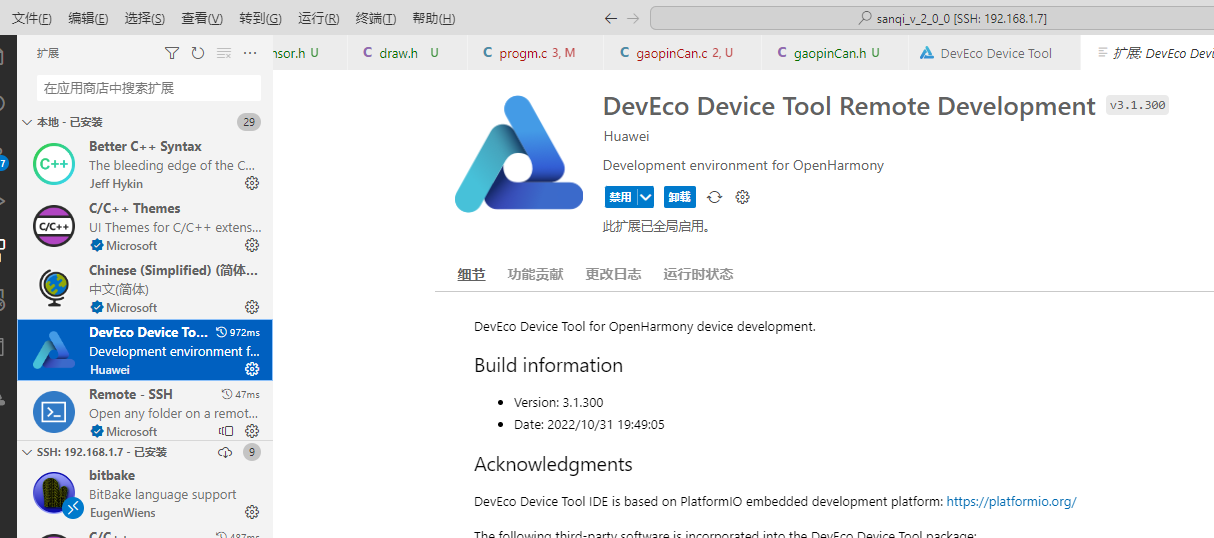Click Remote - SSH sync-ignored icon

(226, 431)
